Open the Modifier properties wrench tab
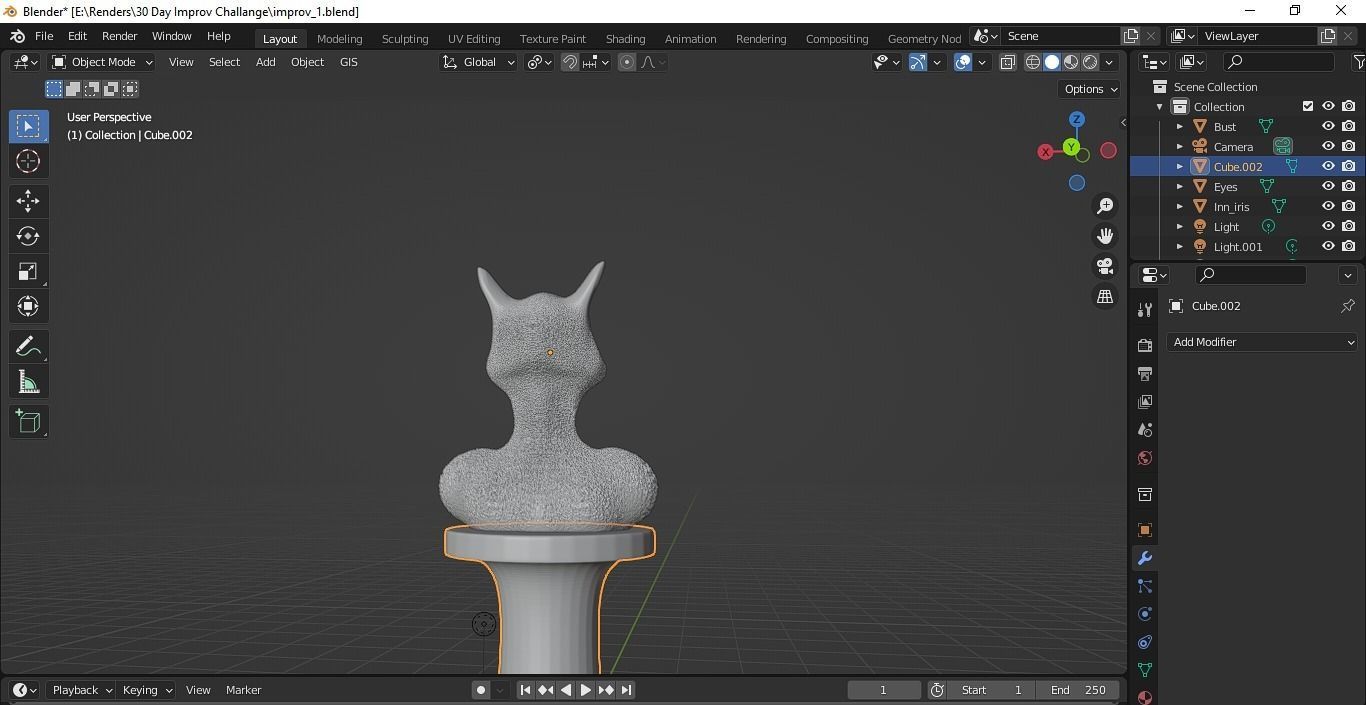Viewport: 1366px width, 705px height. coord(1145,558)
